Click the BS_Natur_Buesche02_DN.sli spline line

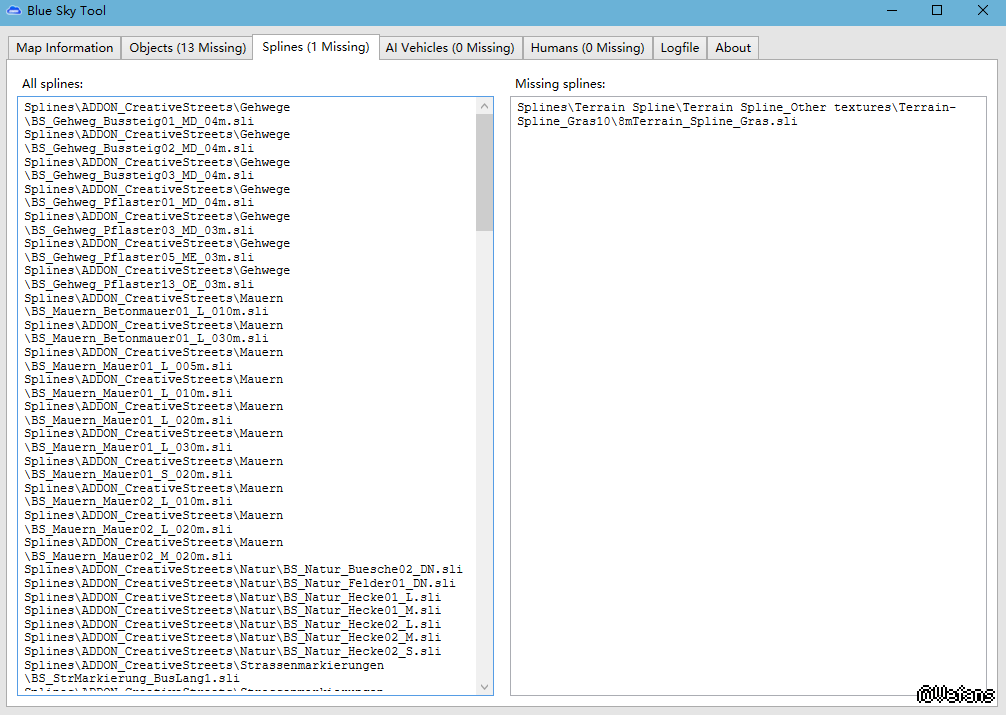[x=243, y=570]
